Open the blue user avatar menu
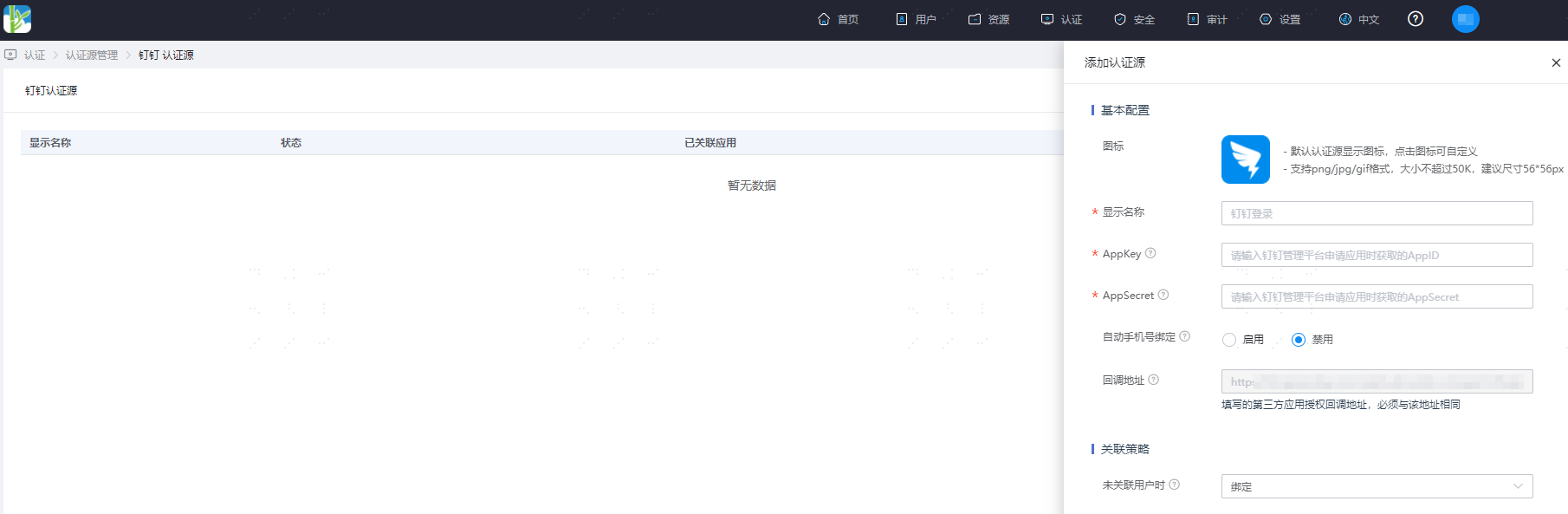Viewport: 1568px width, 514px height. pyautogui.click(x=1466, y=19)
